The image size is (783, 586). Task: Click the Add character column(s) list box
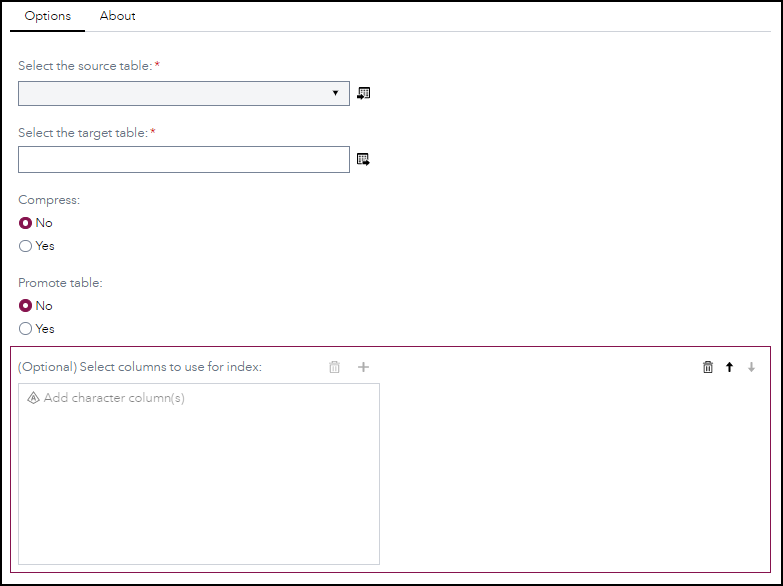point(199,474)
